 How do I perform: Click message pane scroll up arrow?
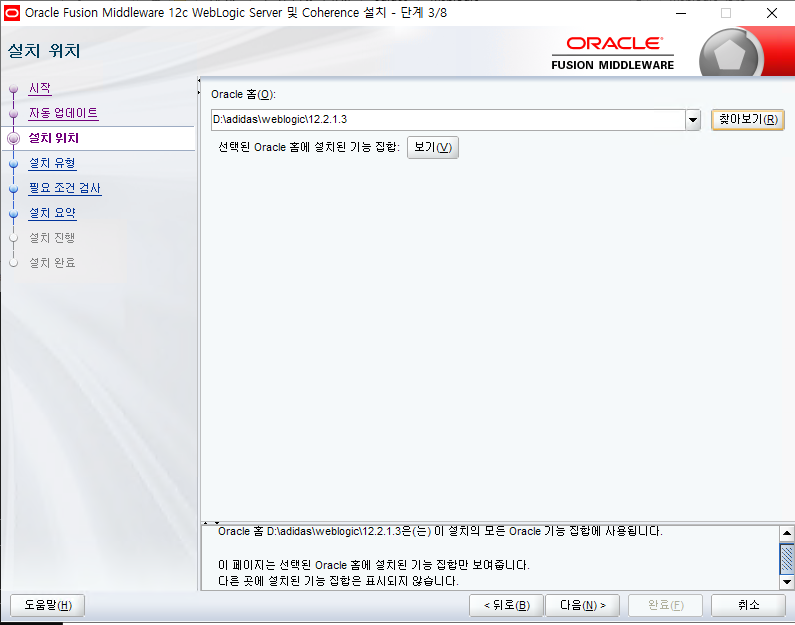coord(786,533)
